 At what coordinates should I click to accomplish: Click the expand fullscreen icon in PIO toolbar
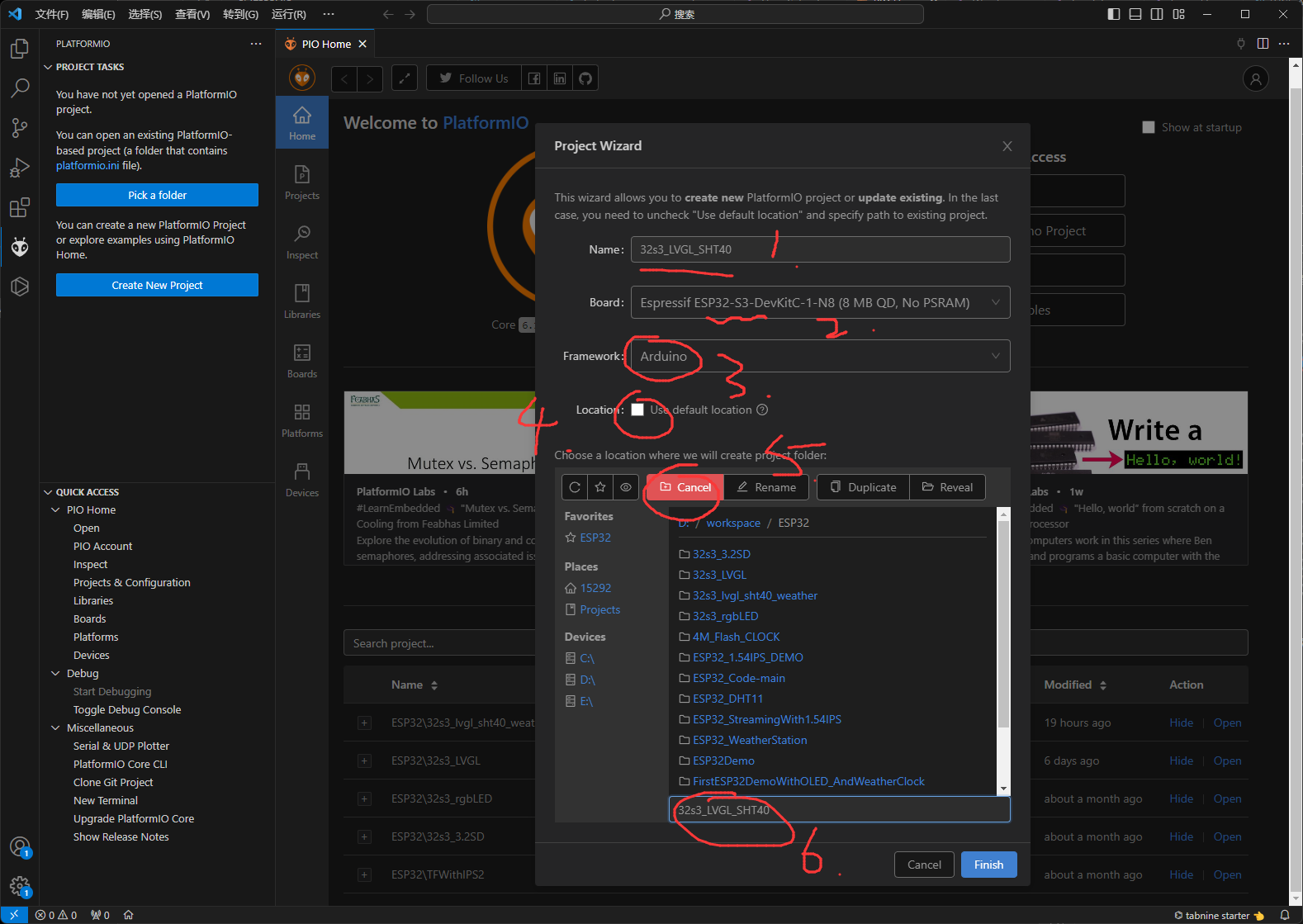404,78
